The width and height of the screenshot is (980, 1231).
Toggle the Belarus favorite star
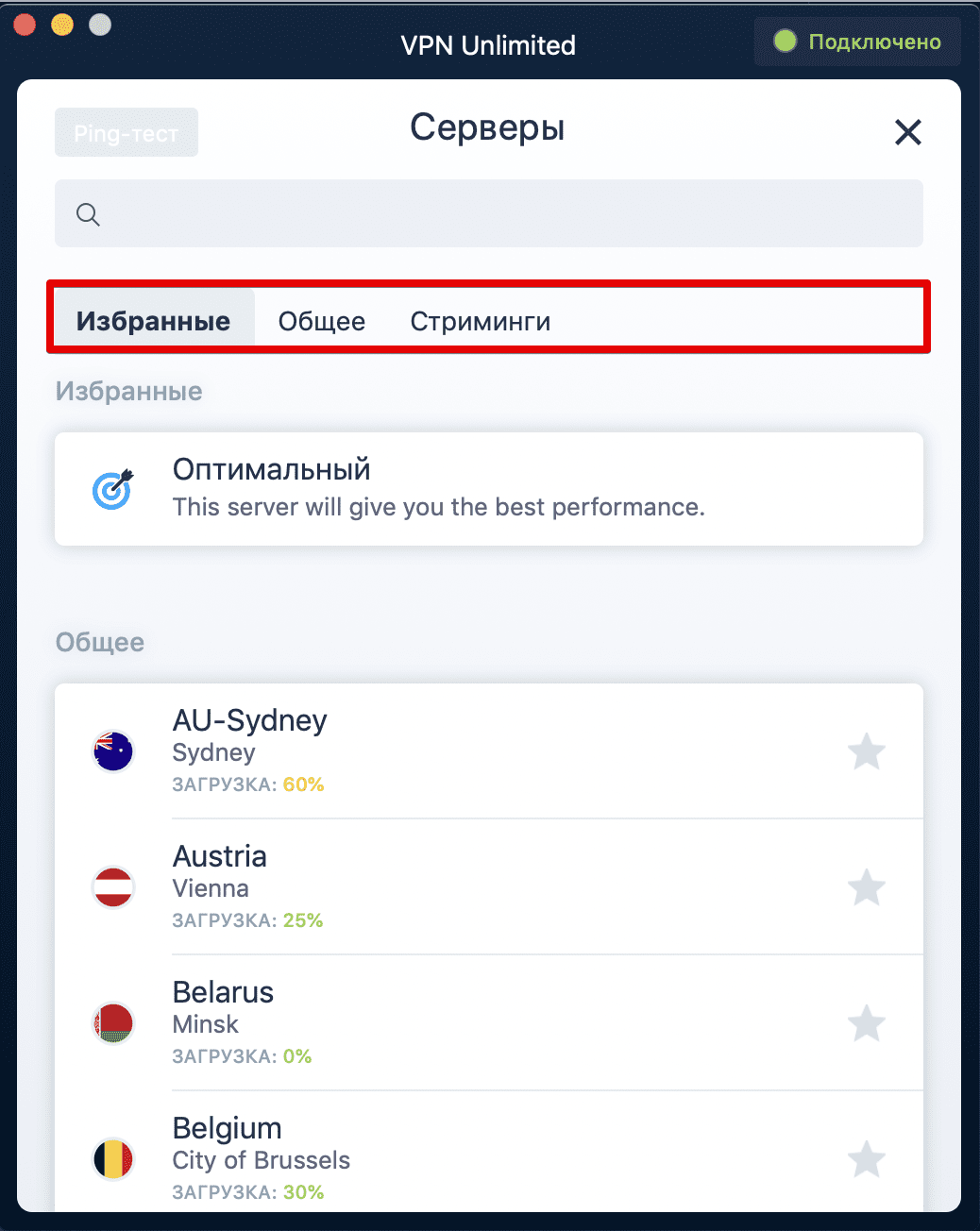coord(866,1024)
